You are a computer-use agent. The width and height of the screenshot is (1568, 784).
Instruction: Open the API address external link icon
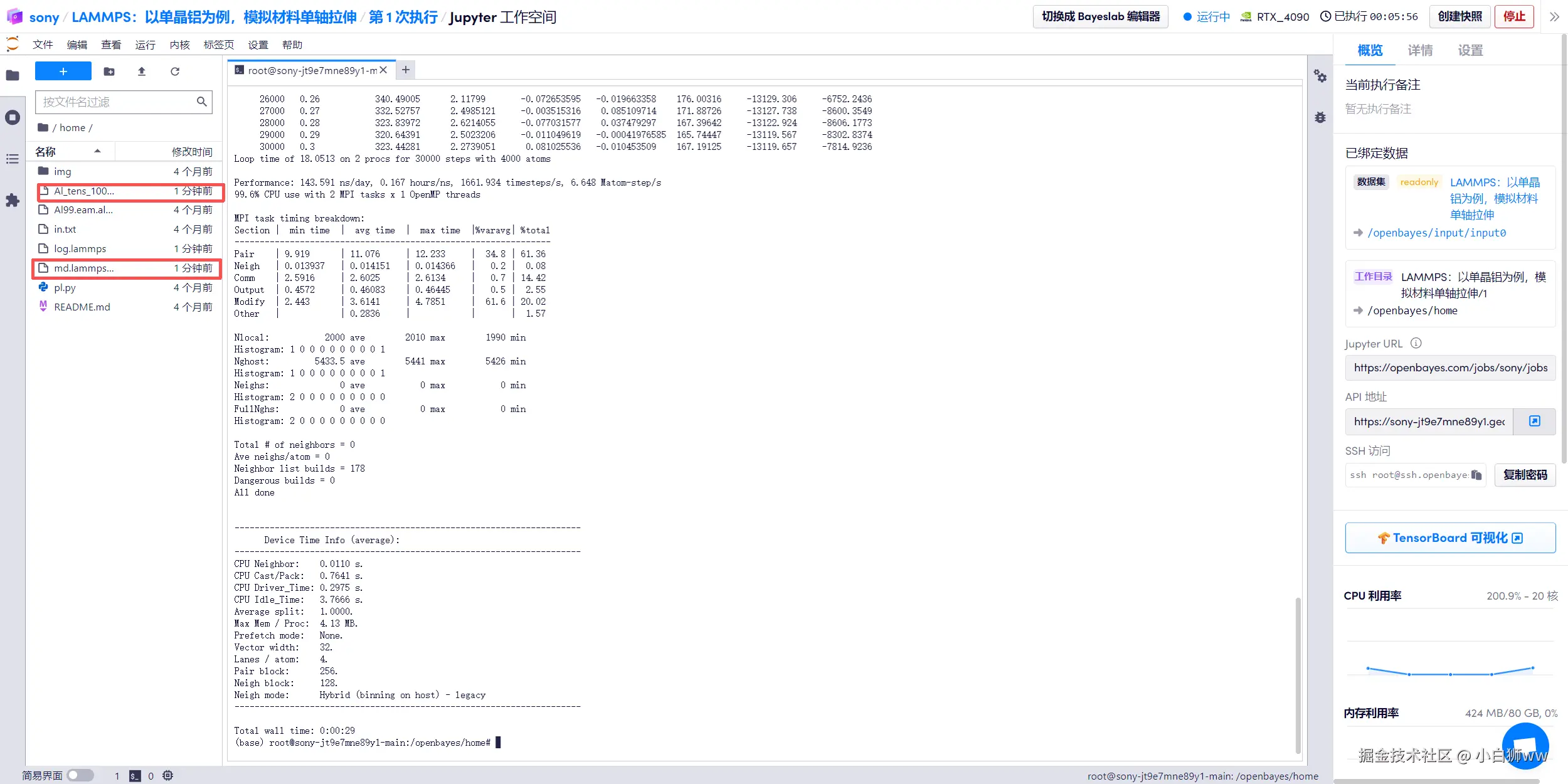pyautogui.click(x=1534, y=421)
